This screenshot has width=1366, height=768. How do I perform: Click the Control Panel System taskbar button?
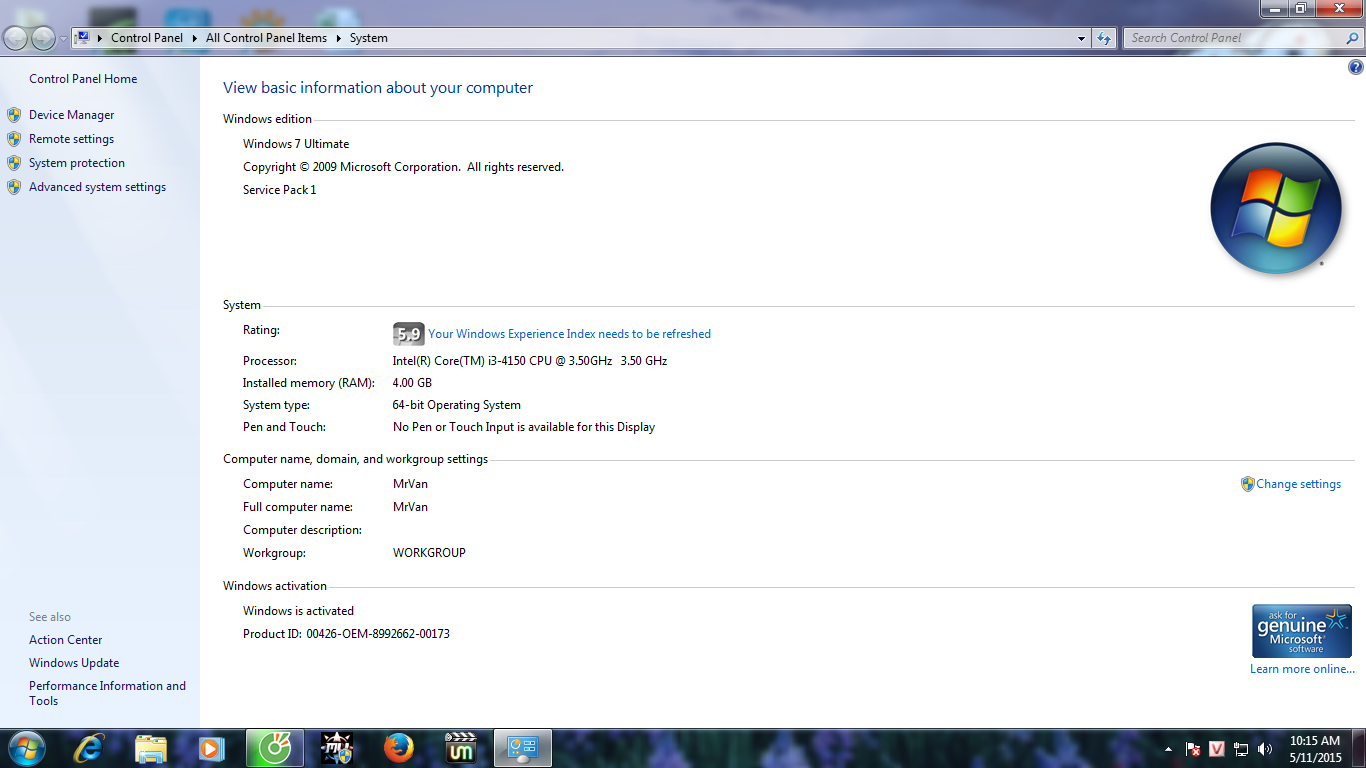point(523,748)
